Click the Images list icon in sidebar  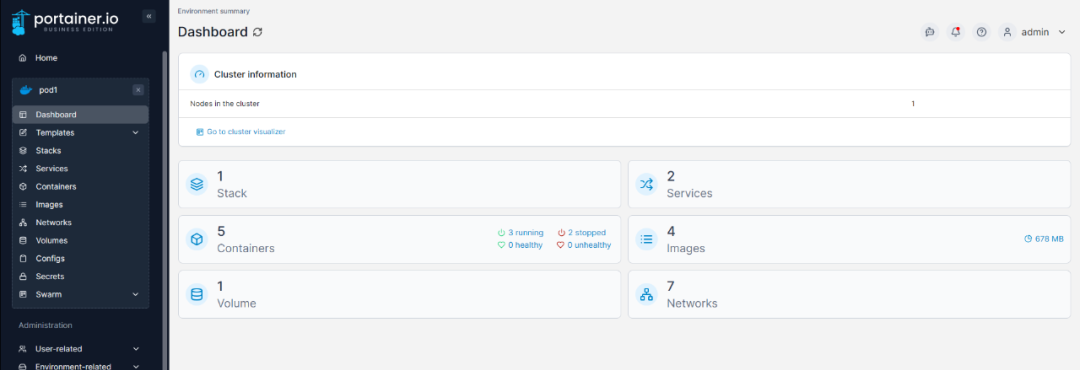tap(23, 204)
